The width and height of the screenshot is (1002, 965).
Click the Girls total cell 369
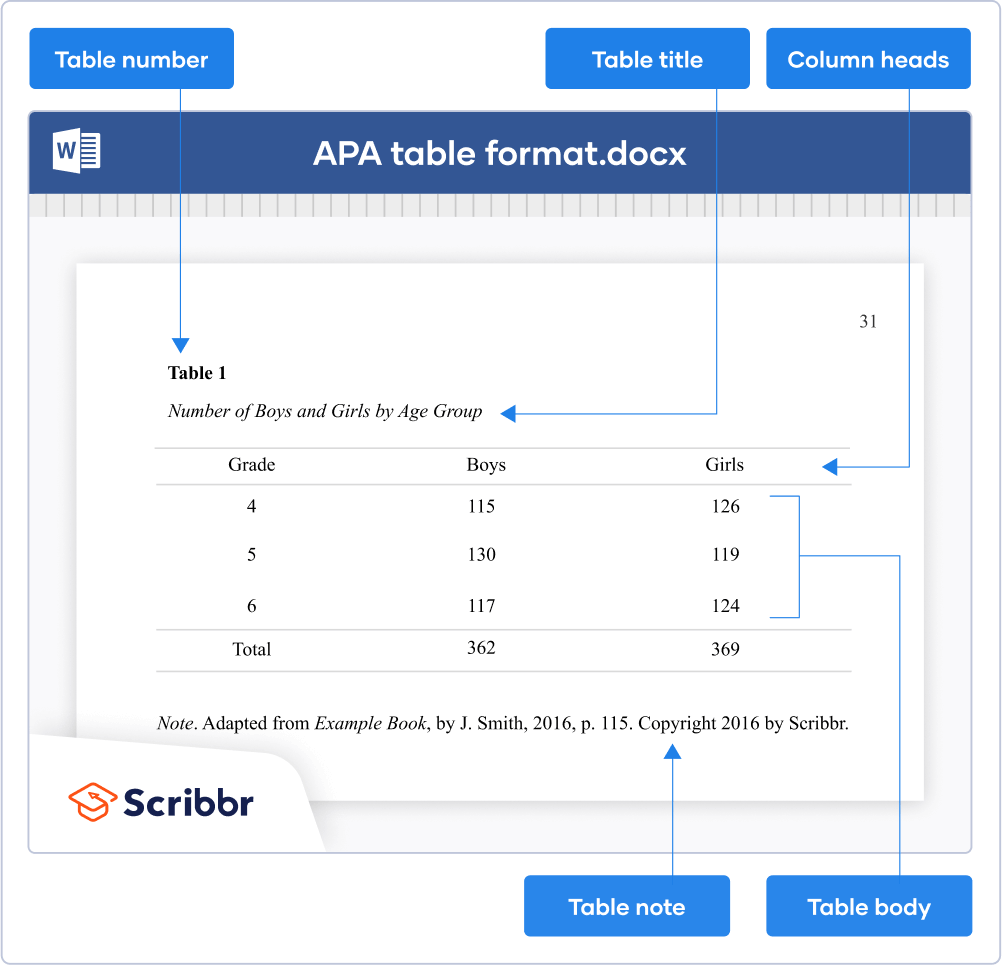click(x=724, y=649)
